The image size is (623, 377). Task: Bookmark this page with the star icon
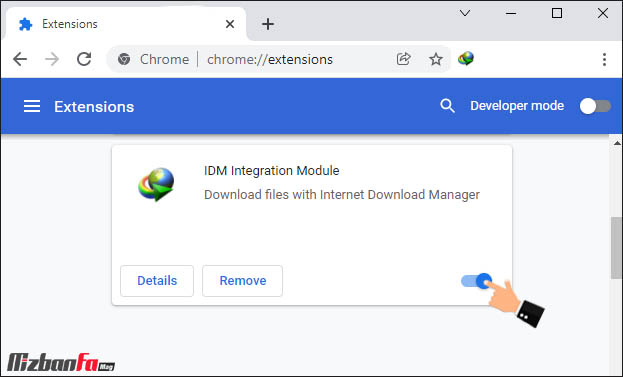tap(436, 60)
